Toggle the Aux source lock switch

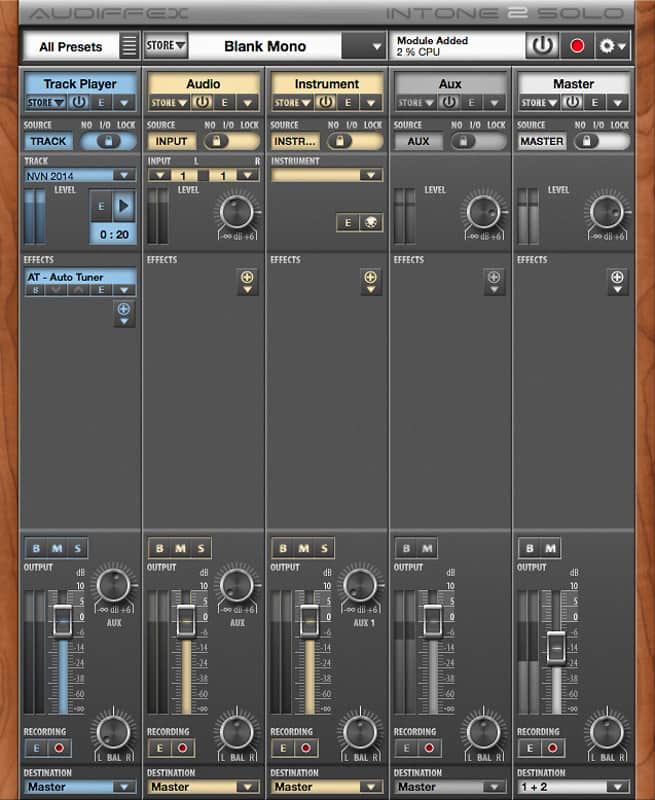[x=478, y=141]
